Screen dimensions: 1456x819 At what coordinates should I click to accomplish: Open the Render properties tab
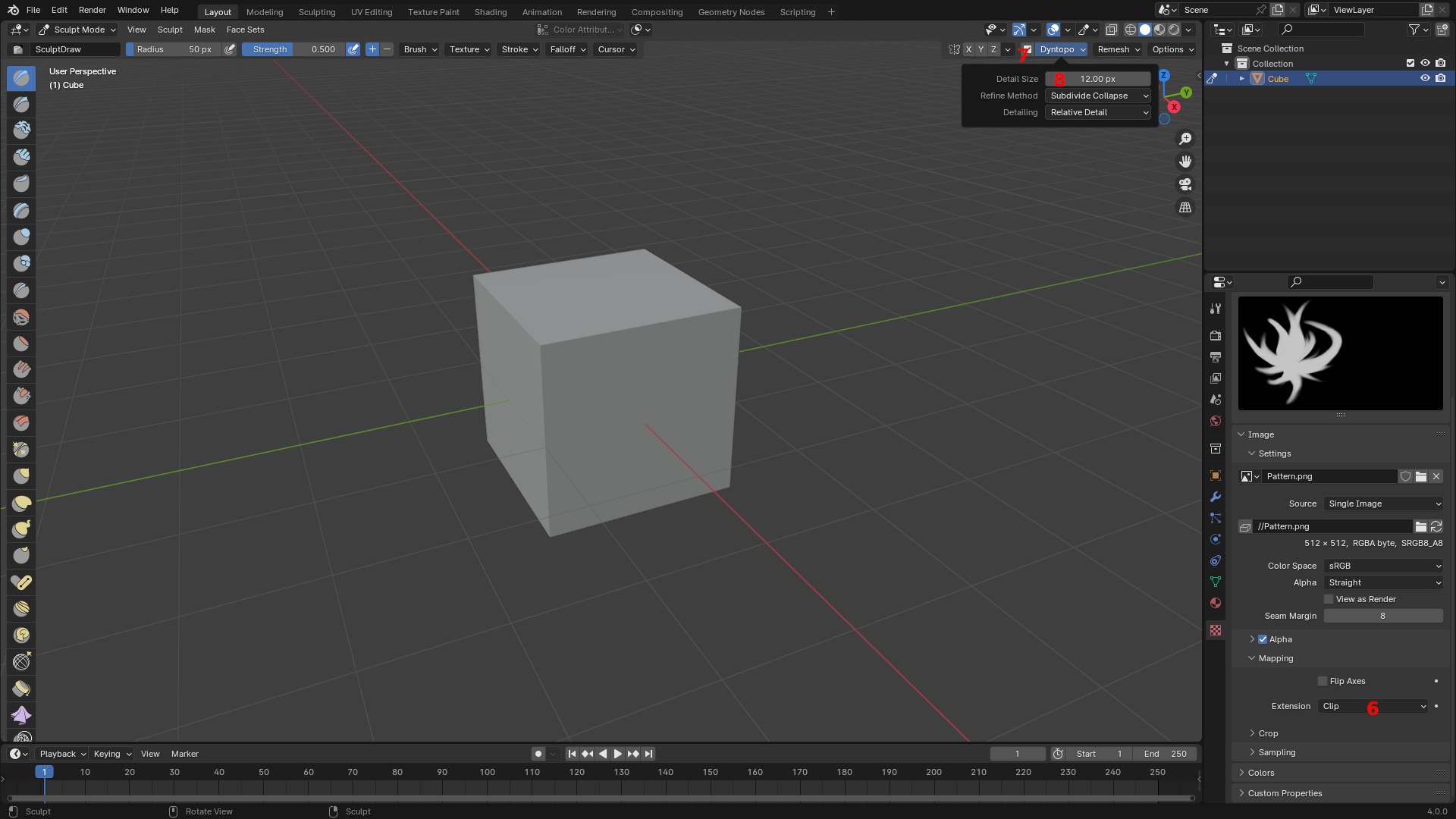1216,335
